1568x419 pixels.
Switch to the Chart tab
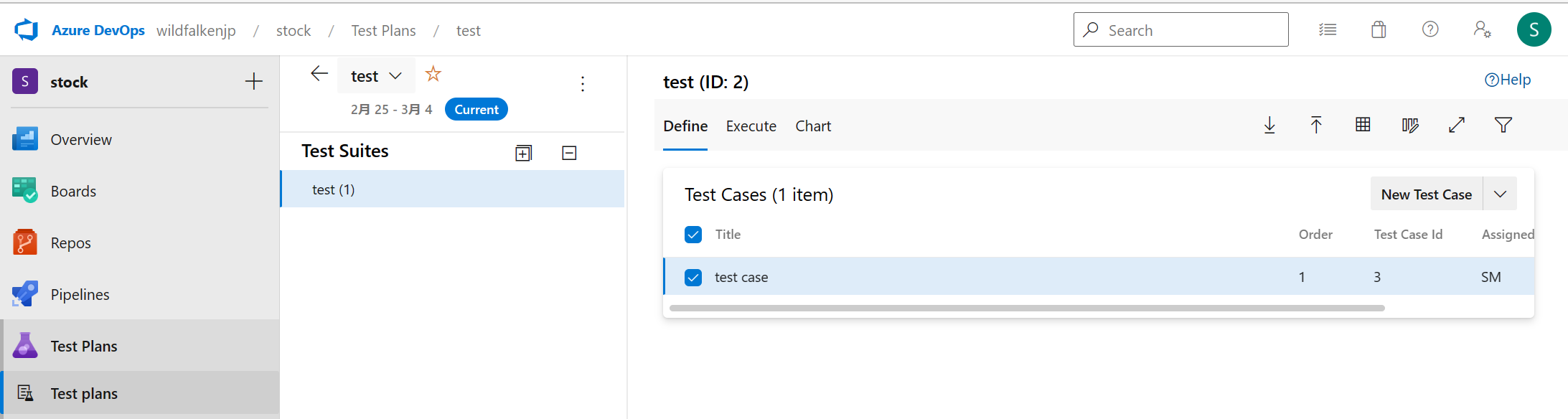(x=813, y=126)
